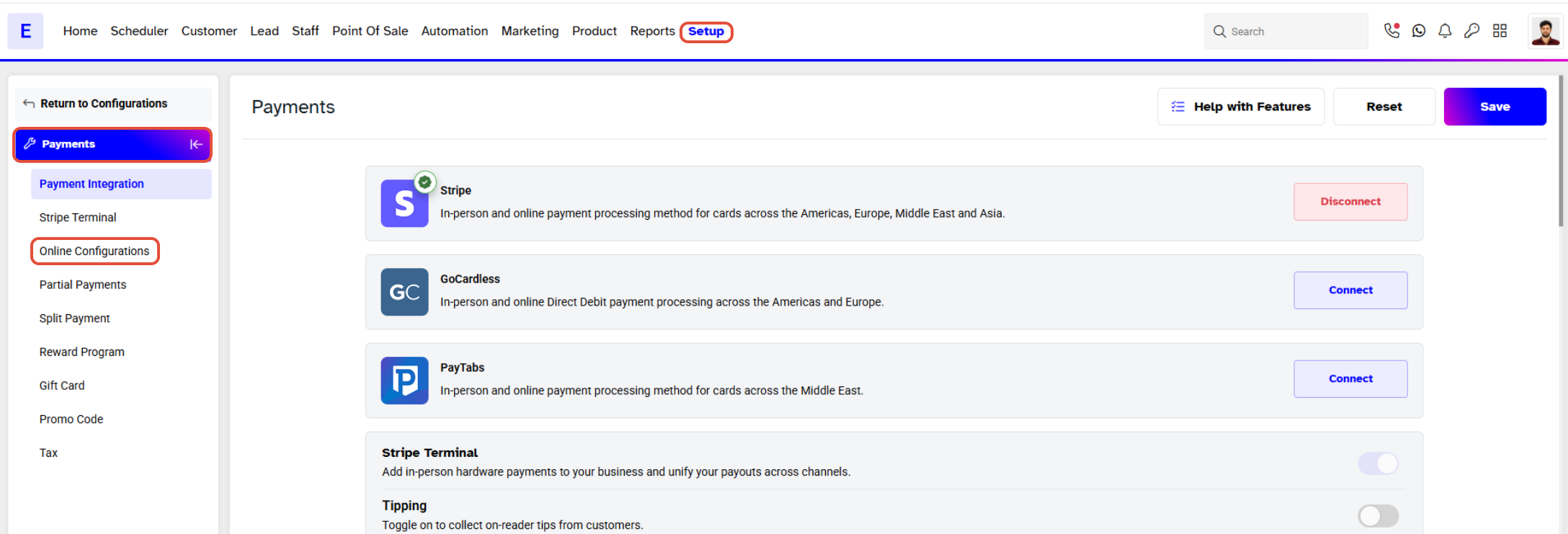This screenshot has width=1568, height=534.
Task: Click the Stripe logo icon
Action: pyautogui.click(x=404, y=203)
